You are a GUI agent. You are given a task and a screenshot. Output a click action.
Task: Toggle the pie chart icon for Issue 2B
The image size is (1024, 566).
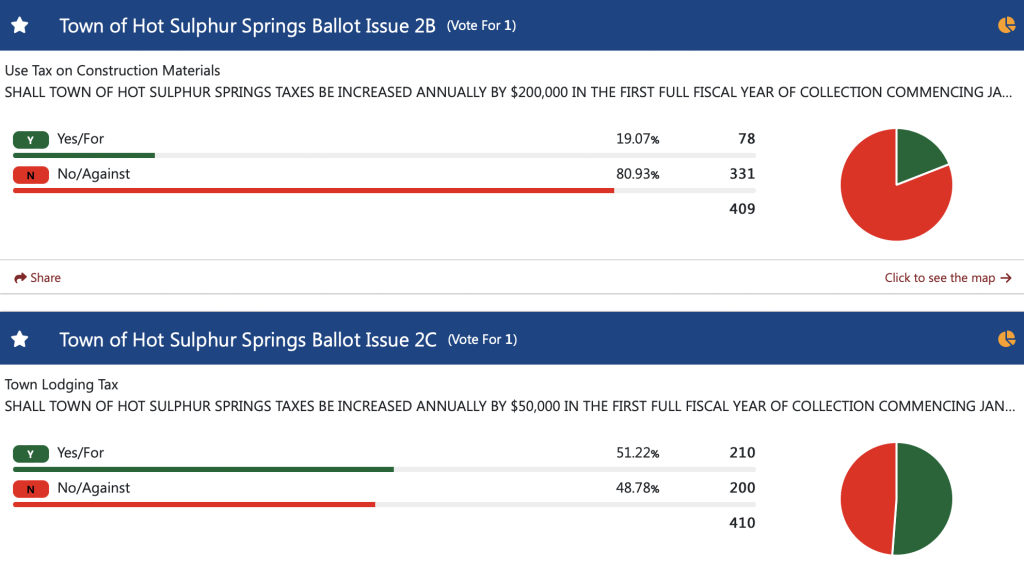pyautogui.click(x=1006, y=25)
